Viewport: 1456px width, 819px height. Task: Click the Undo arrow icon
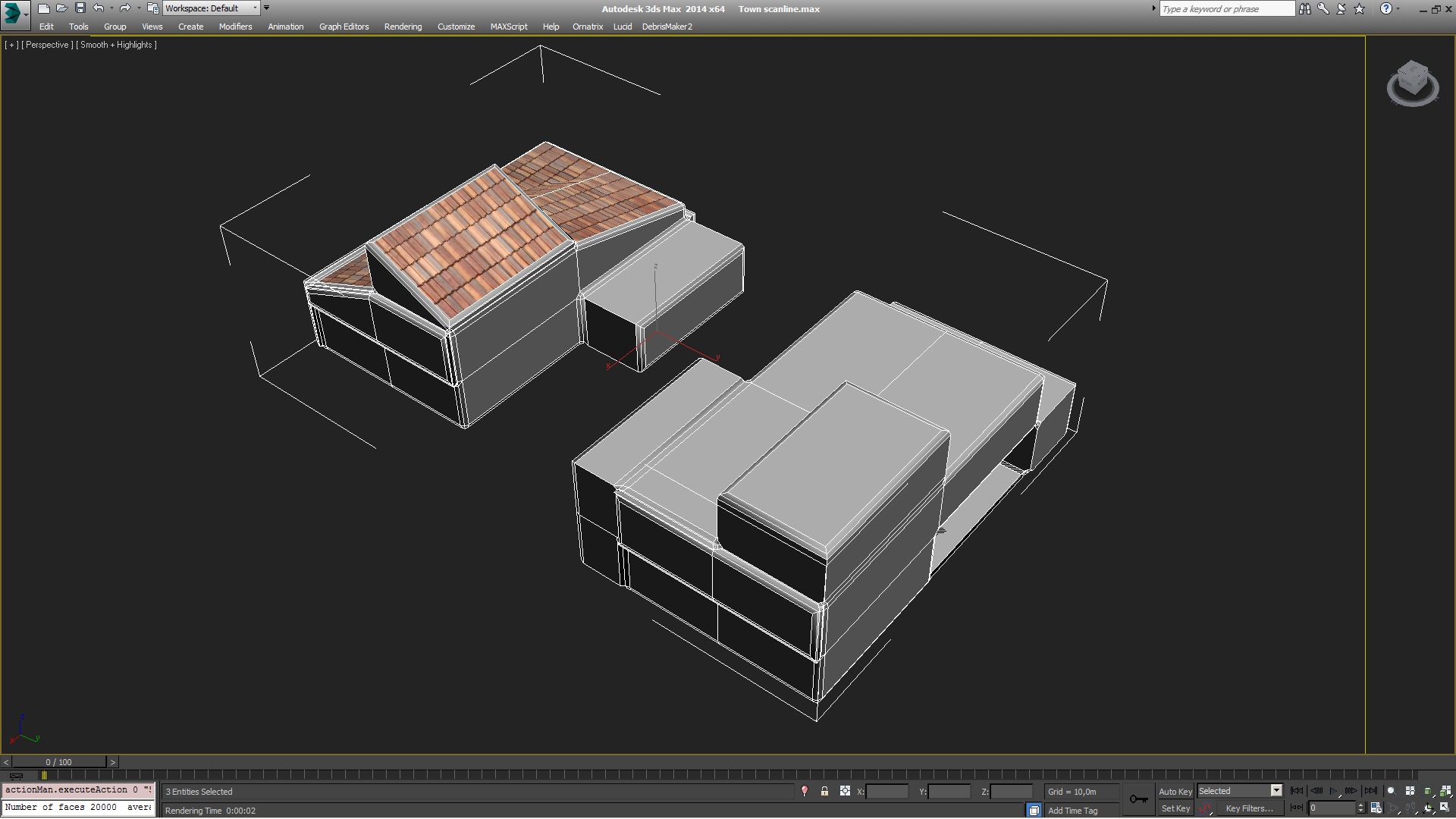click(99, 8)
